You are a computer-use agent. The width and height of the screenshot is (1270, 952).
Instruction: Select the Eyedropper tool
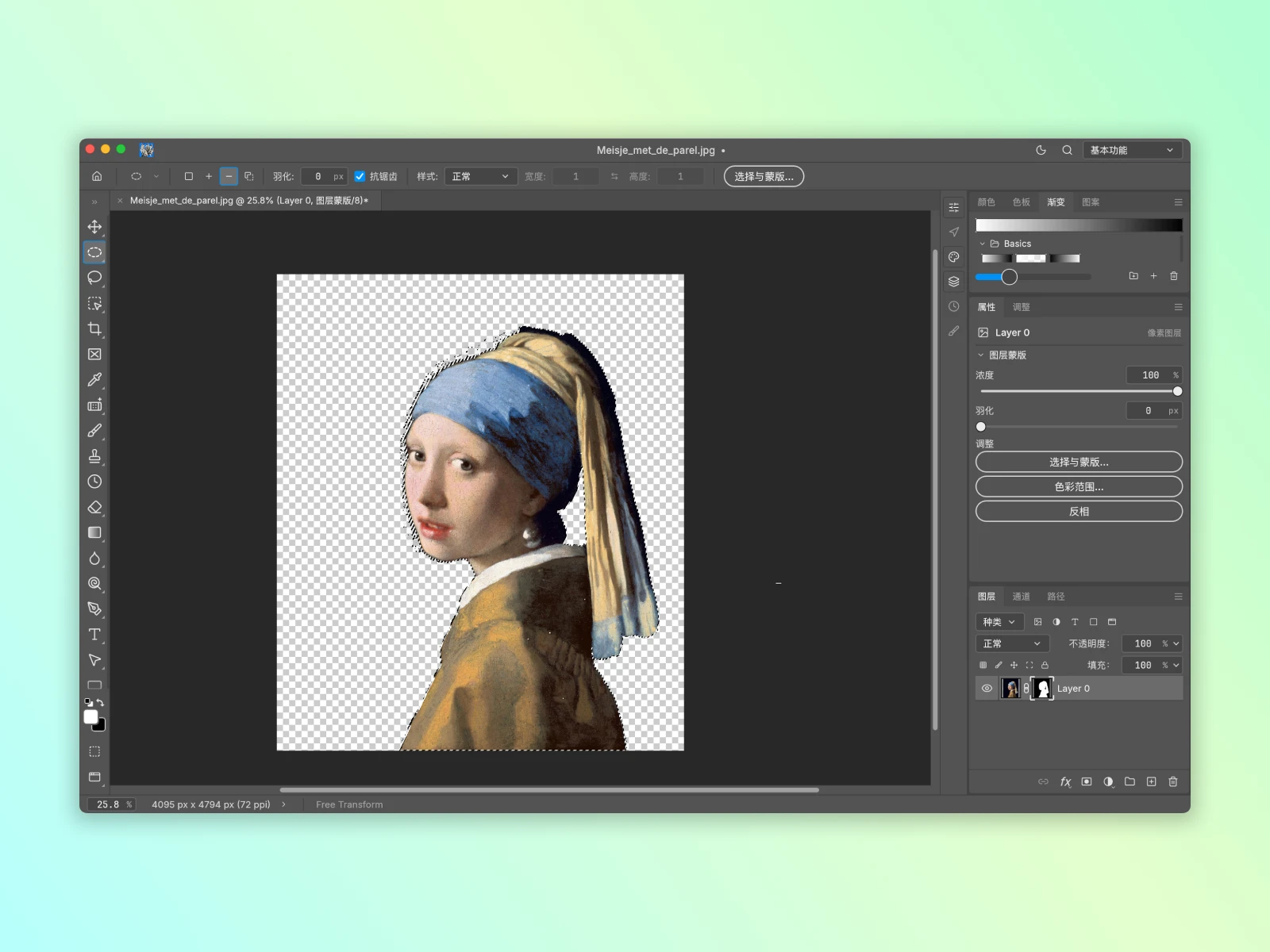(x=94, y=380)
